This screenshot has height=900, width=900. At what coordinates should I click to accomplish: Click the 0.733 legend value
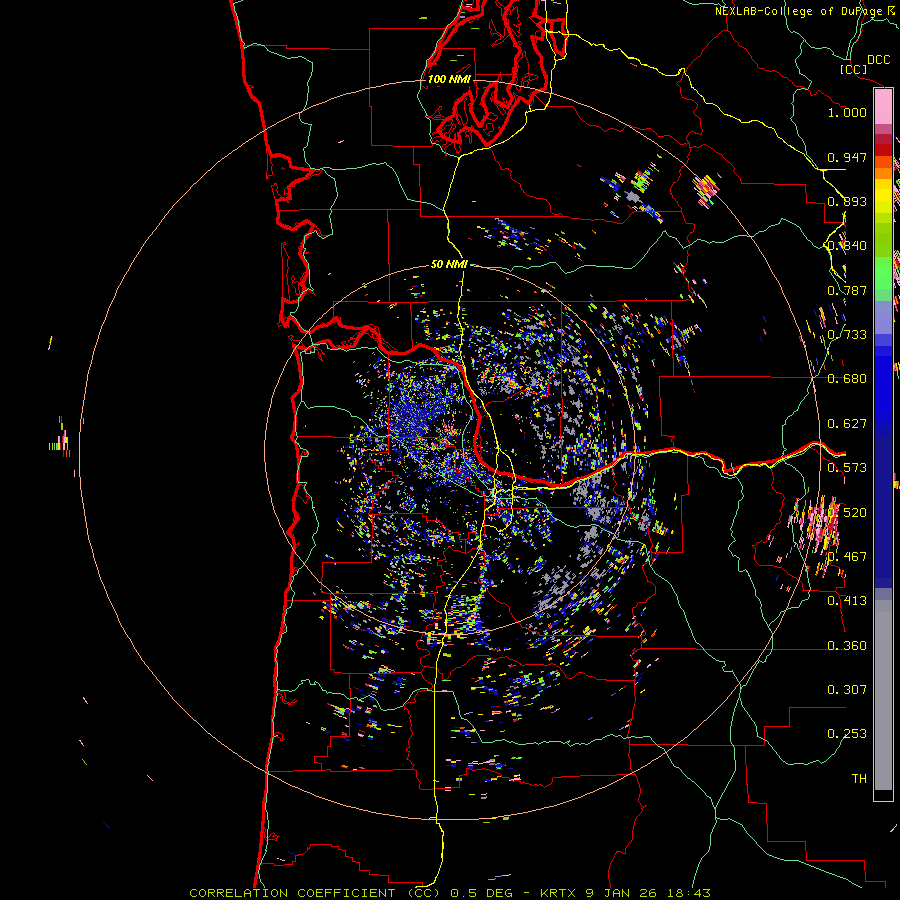tap(847, 335)
